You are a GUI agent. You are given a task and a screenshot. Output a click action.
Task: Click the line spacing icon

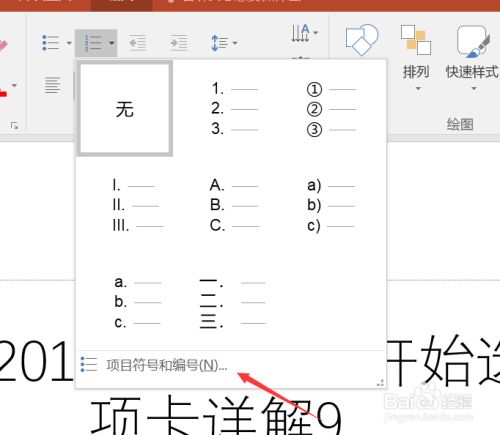click(219, 43)
